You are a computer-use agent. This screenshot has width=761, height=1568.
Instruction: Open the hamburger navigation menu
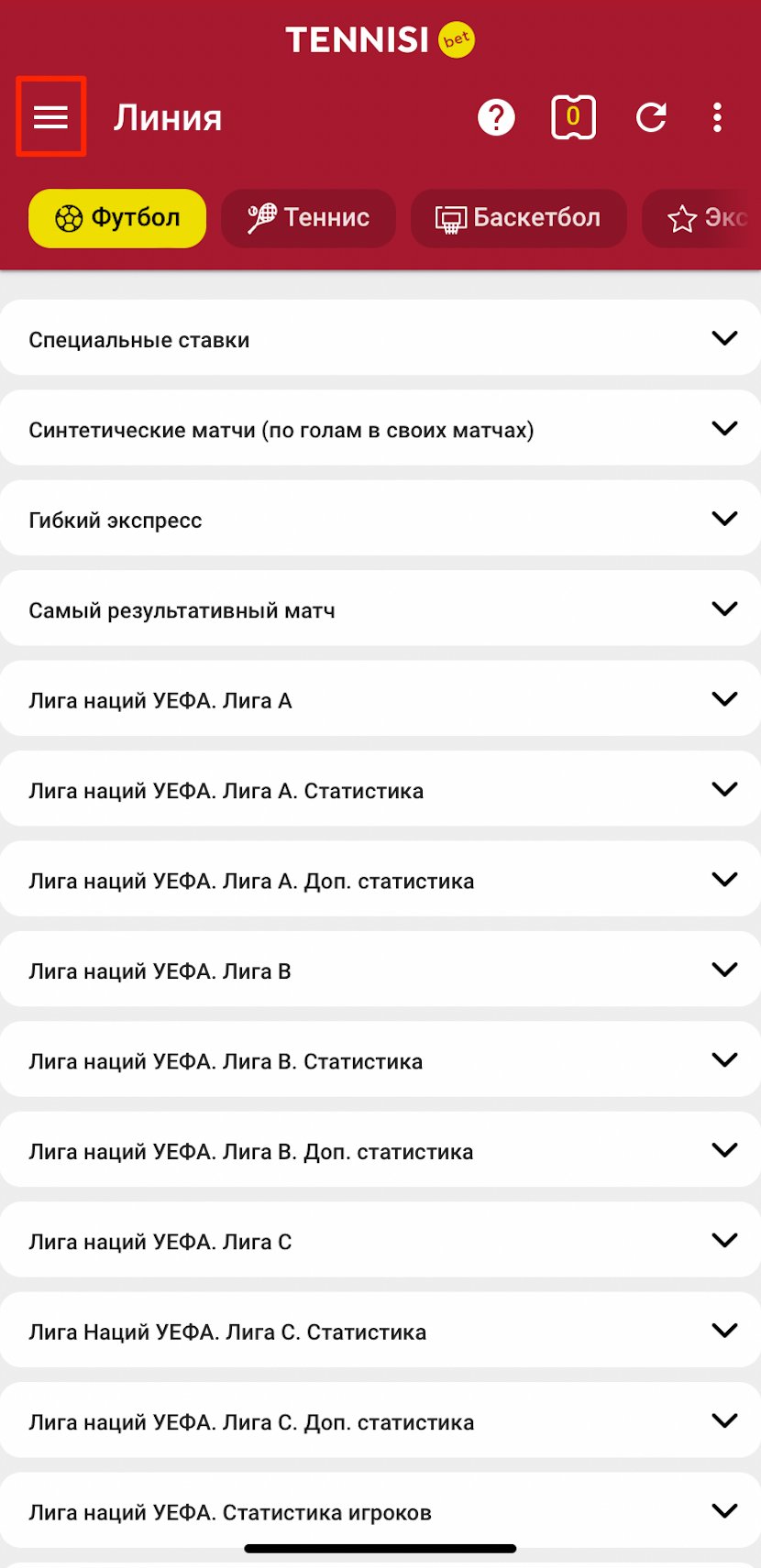51,117
